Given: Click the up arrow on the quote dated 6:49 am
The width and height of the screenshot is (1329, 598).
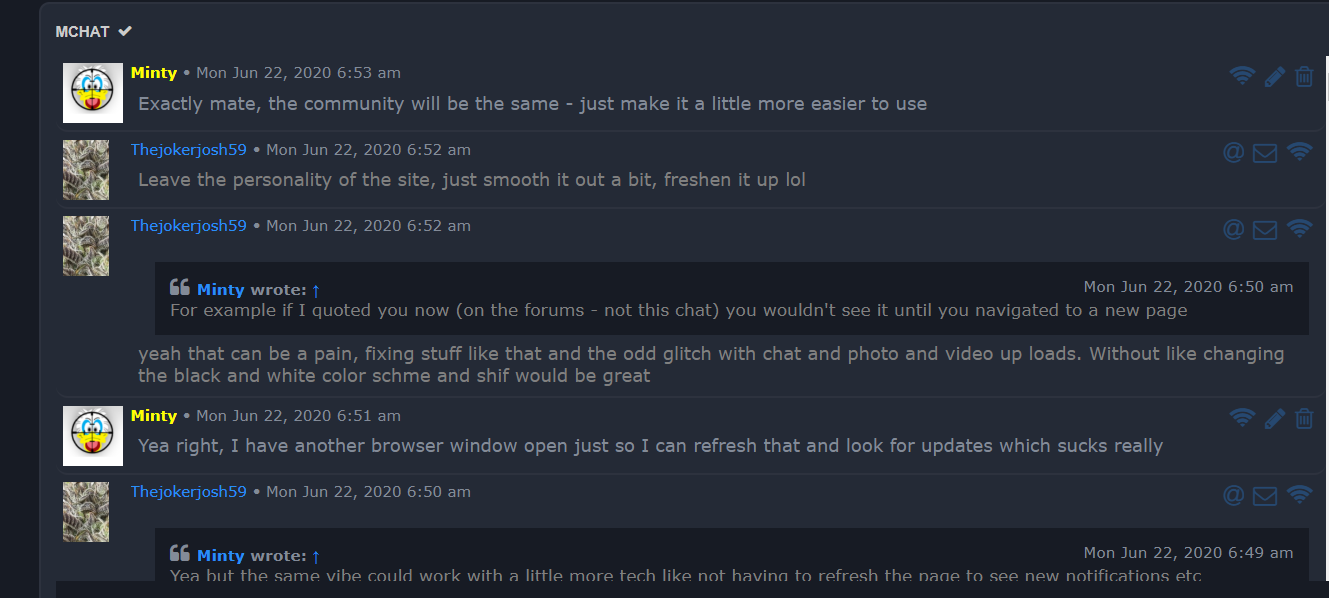Looking at the screenshot, I should pyautogui.click(x=316, y=556).
